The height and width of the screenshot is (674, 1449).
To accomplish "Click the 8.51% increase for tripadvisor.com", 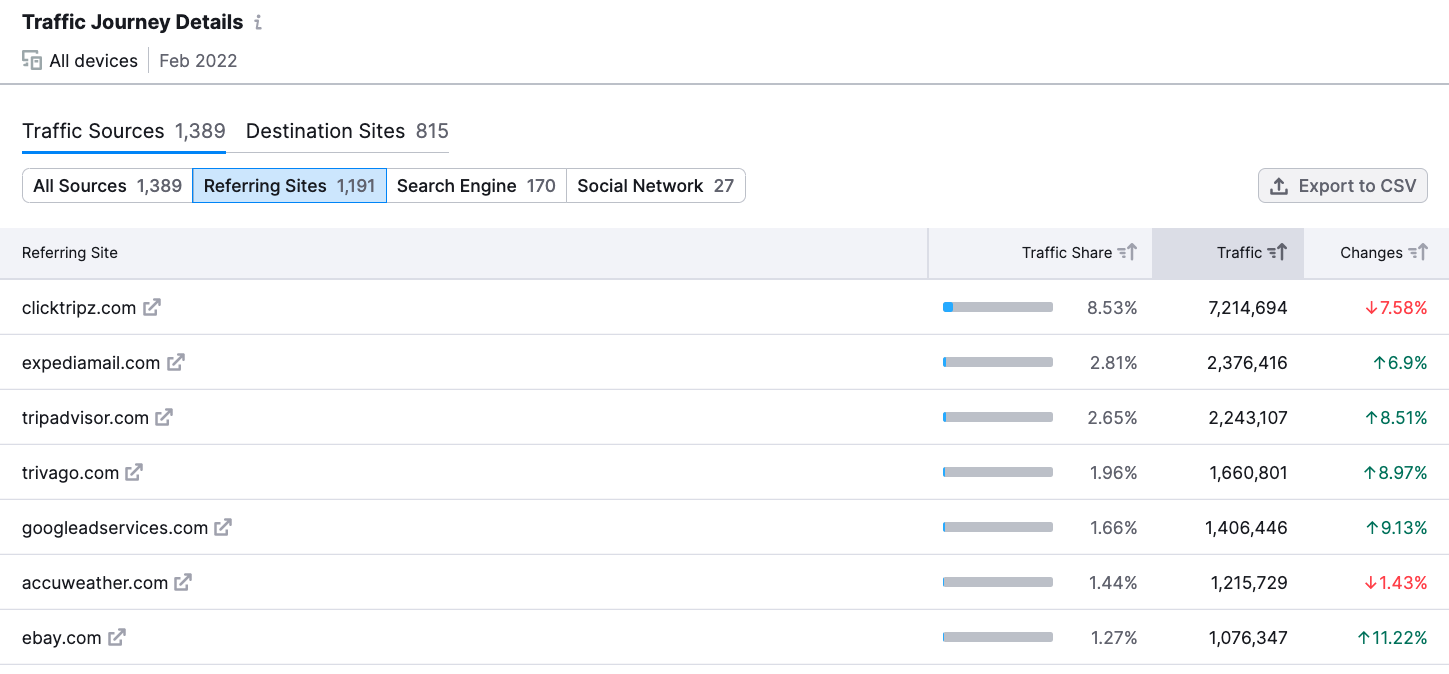I will coord(1396,418).
